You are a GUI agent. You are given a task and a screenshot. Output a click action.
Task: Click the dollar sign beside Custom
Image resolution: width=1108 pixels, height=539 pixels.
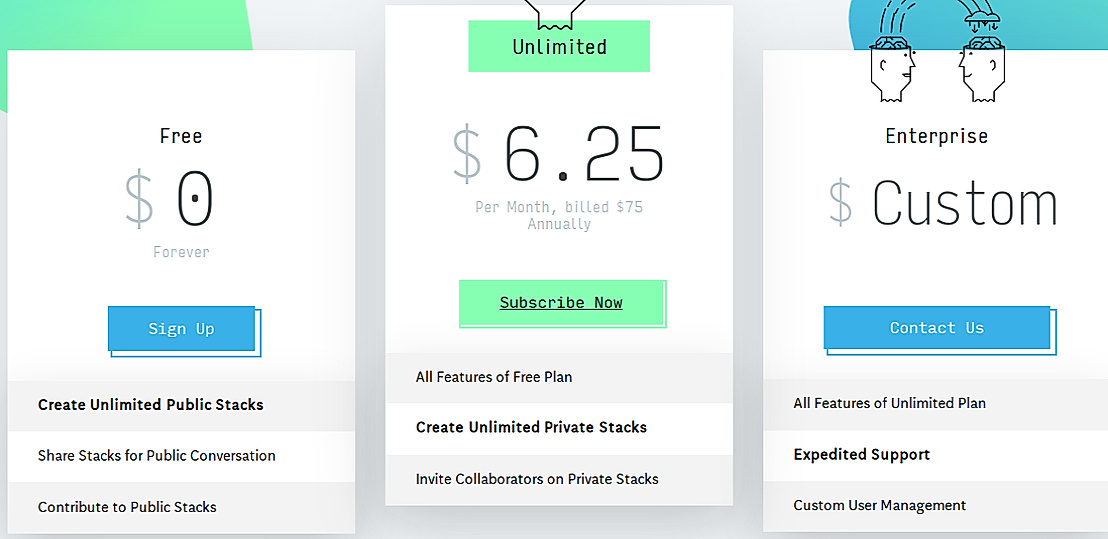[841, 202]
